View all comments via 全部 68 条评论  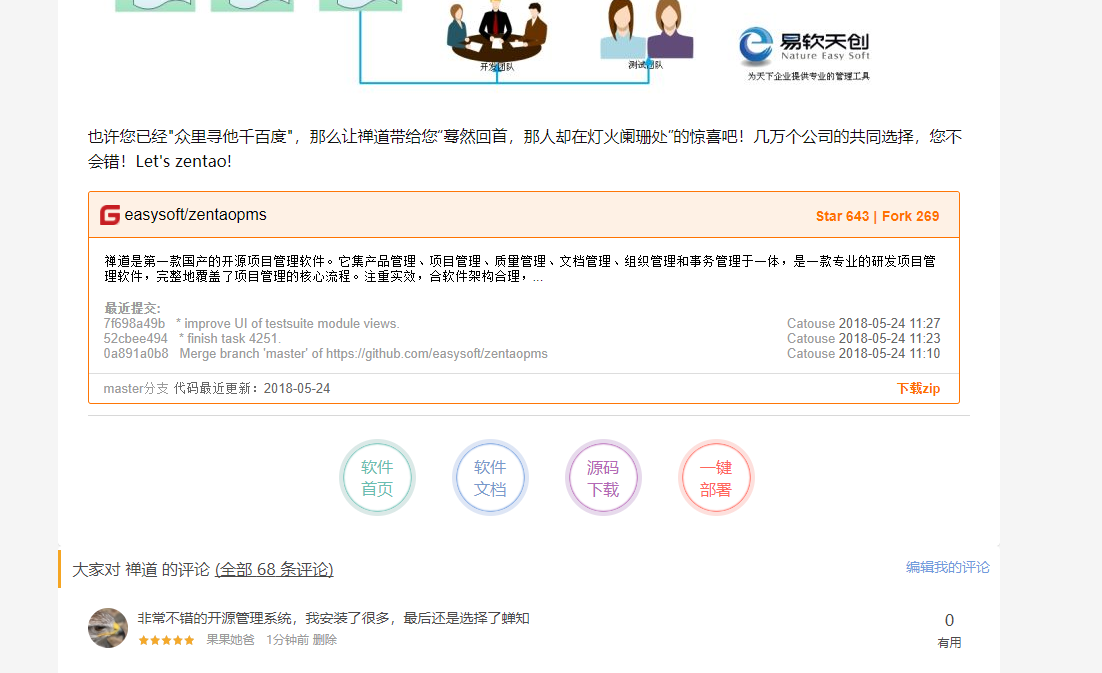coord(274,569)
